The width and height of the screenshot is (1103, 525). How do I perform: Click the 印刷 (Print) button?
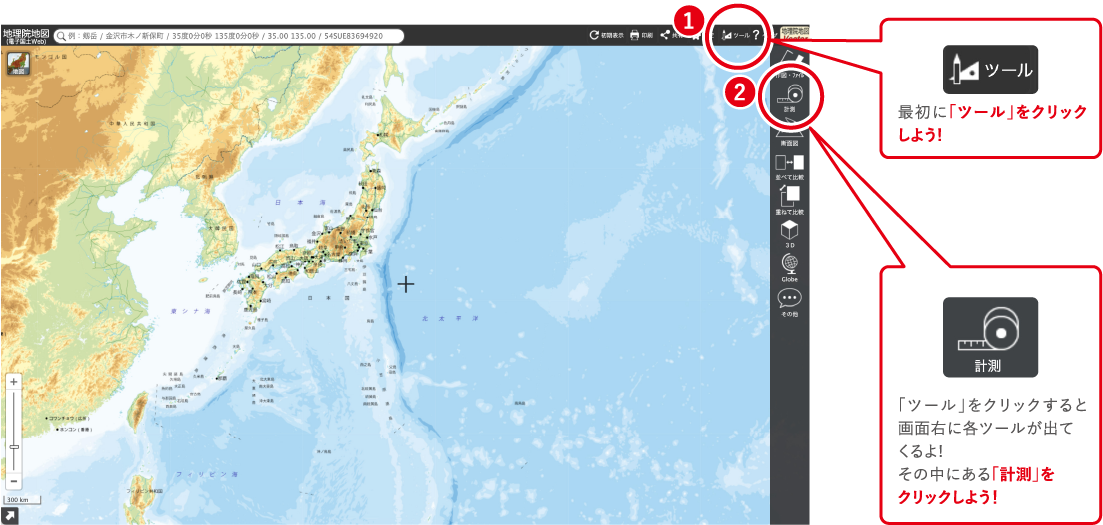coord(641,34)
